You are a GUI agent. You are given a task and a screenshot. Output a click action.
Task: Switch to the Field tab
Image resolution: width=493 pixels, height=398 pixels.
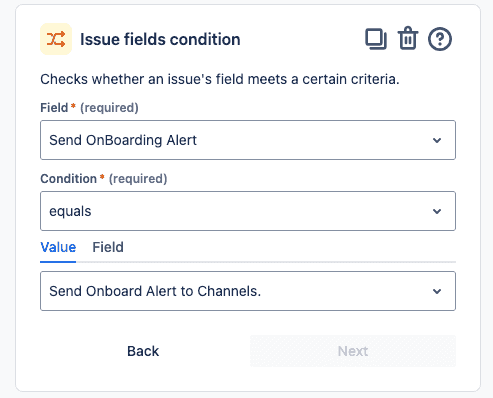pos(108,247)
